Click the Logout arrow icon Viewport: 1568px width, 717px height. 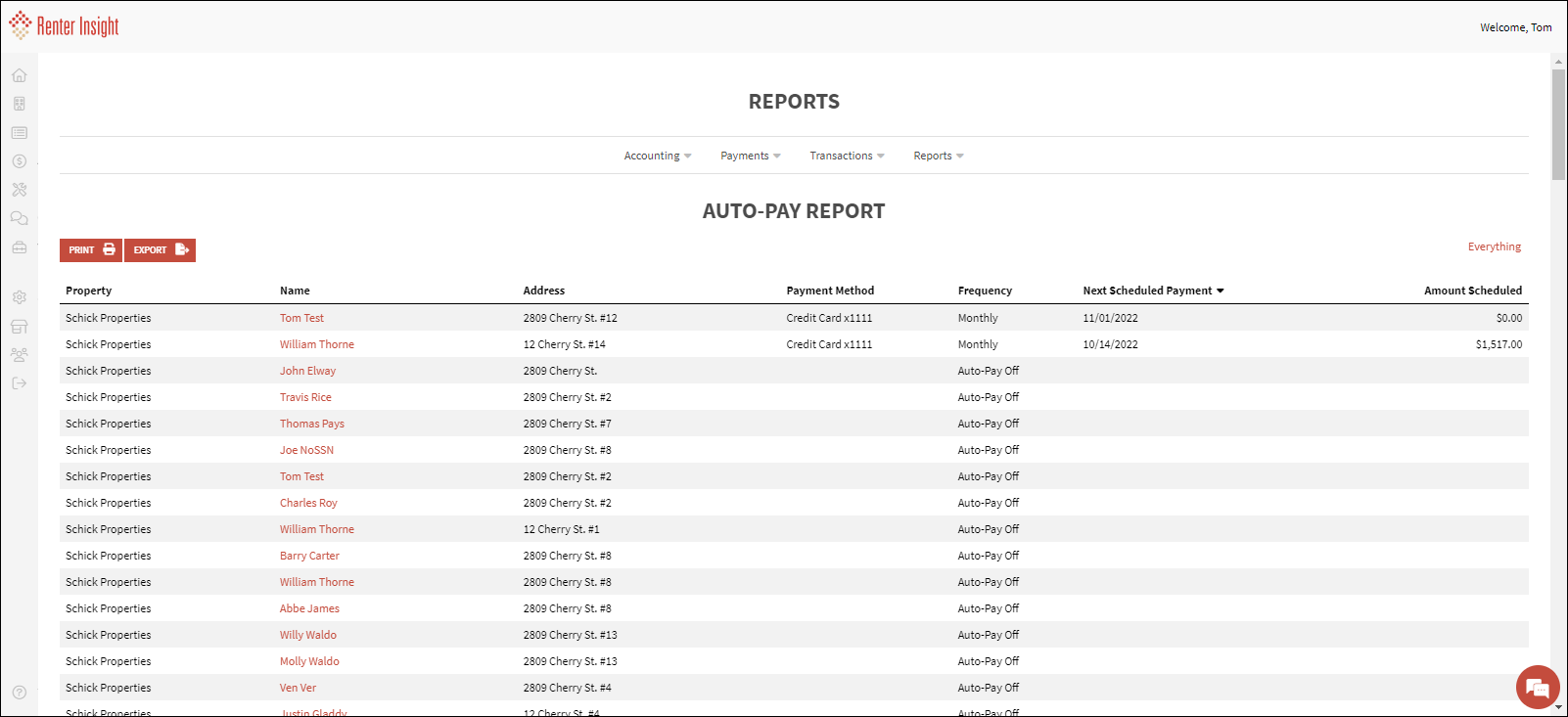tap(19, 383)
